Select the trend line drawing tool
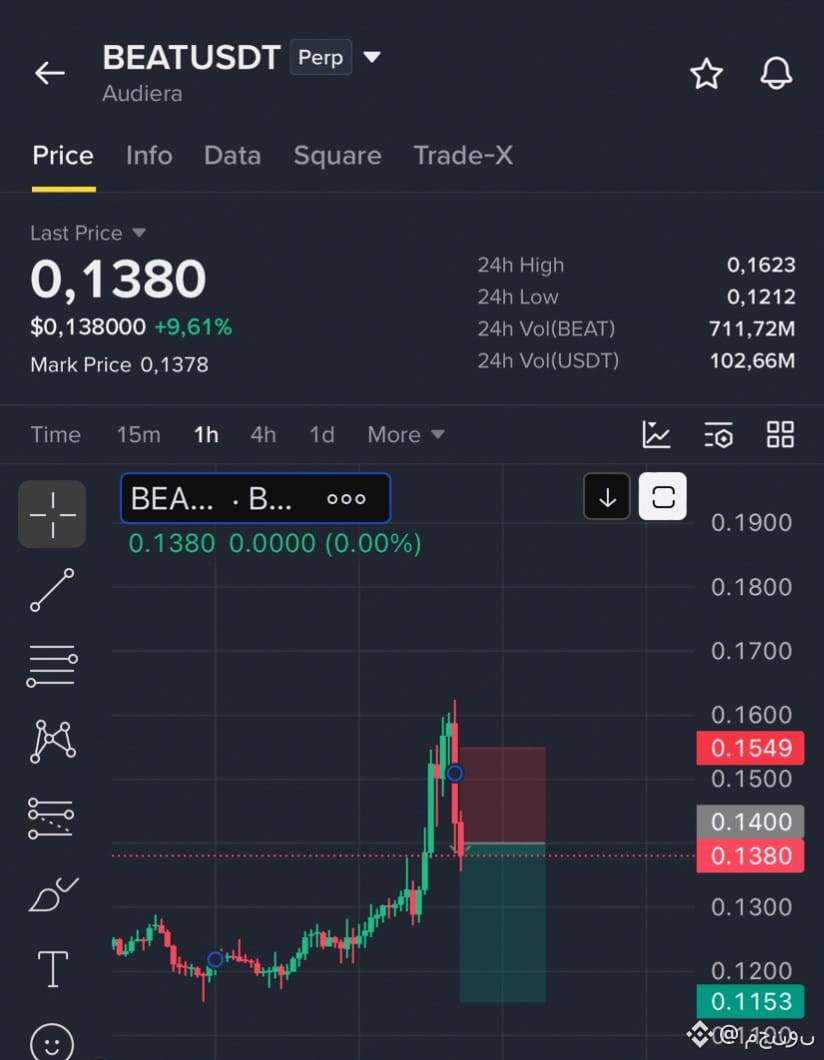The image size is (824, 1060). pos(52,590)
